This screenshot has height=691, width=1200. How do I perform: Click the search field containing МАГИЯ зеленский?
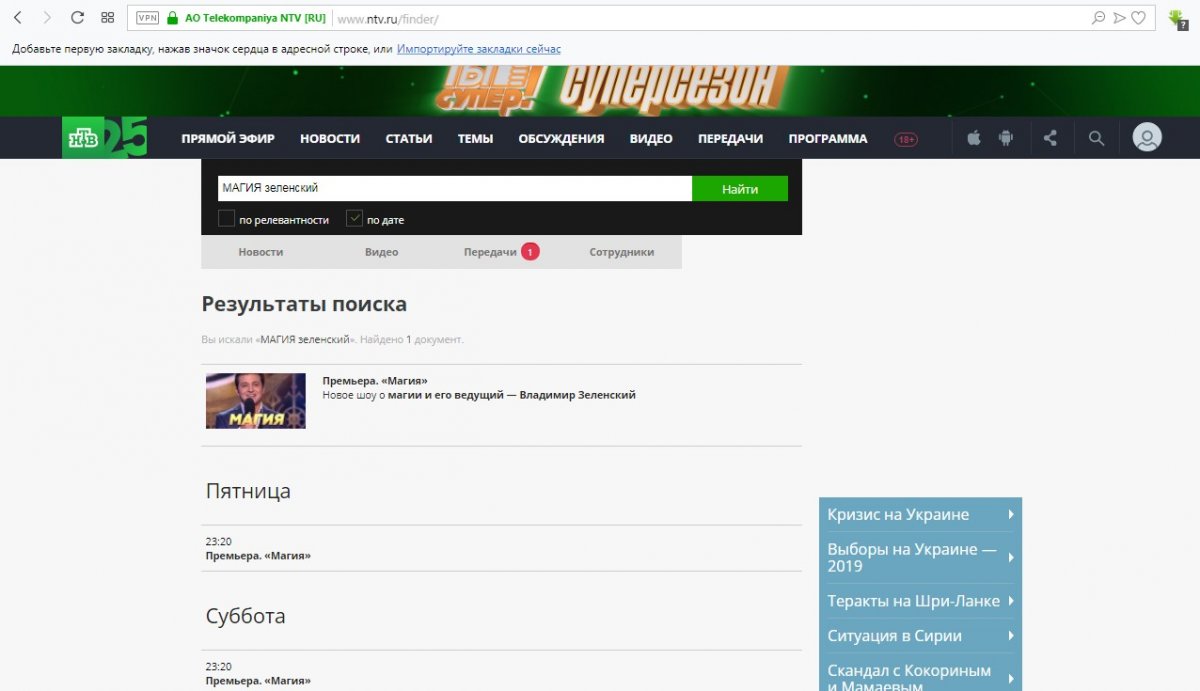click(x=455, y=188)
